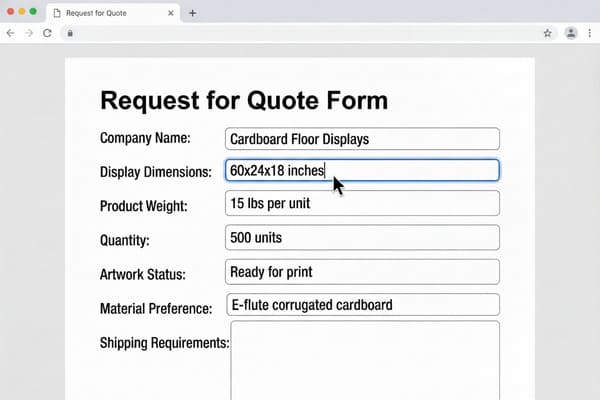Click the Quantity input field
The height and width of the screenshot is (400, 600).
(x=362, y=238)
